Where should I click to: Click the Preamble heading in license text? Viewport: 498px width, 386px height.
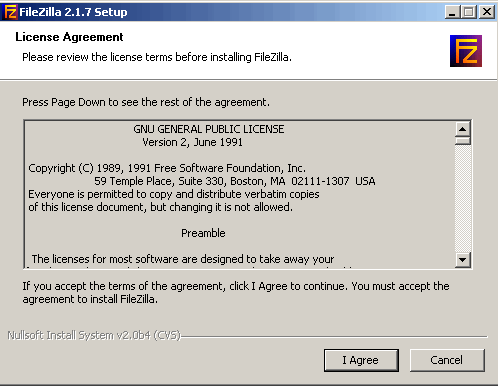203,233
